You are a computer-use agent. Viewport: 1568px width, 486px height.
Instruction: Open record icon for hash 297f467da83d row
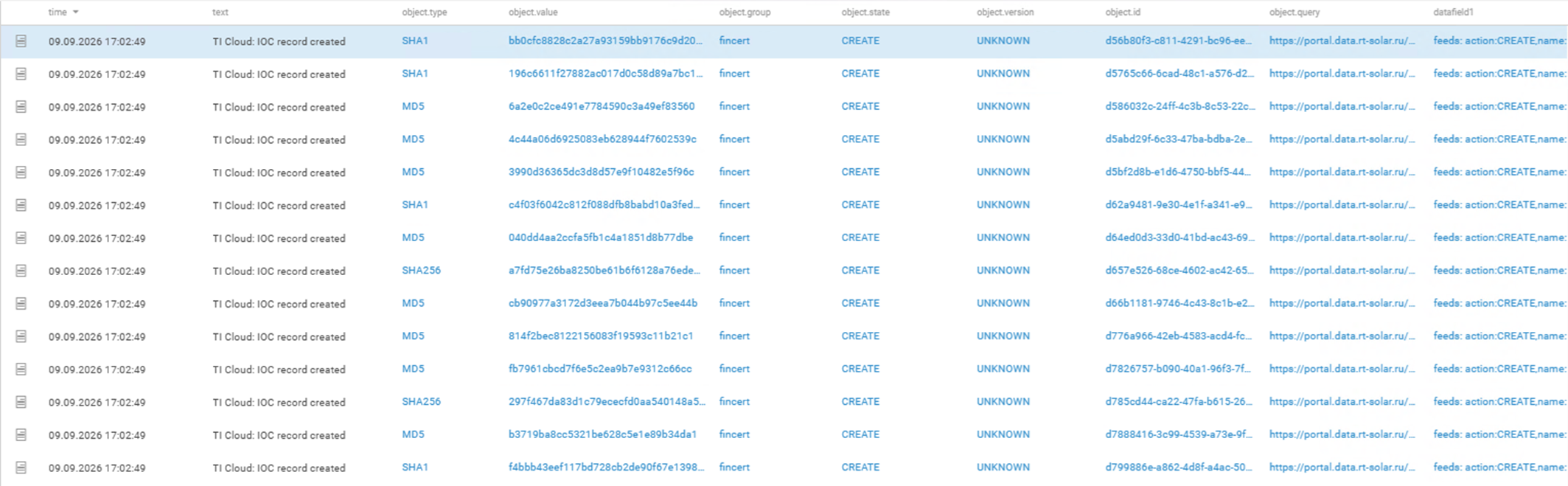(21, 402)
